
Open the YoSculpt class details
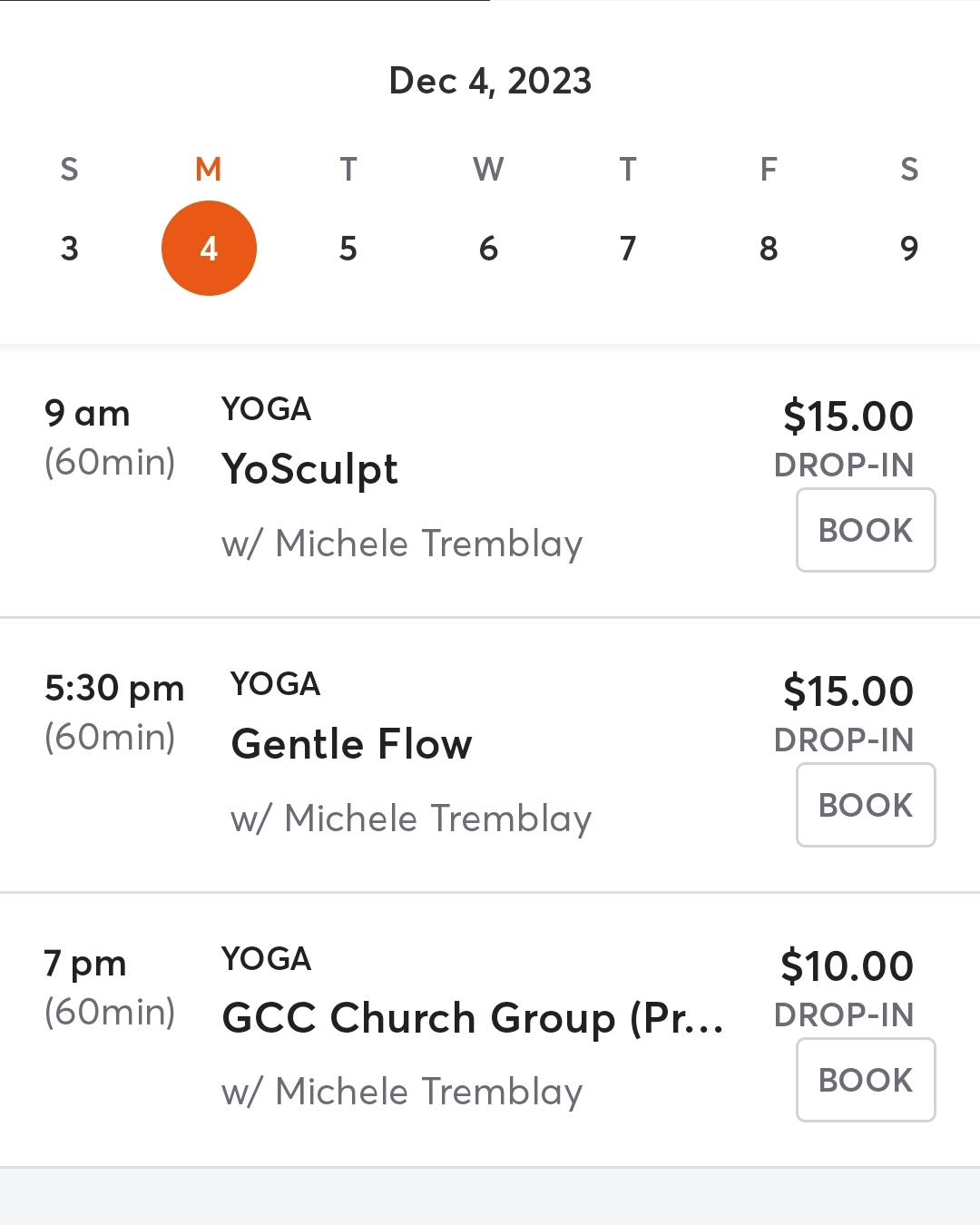310,469
